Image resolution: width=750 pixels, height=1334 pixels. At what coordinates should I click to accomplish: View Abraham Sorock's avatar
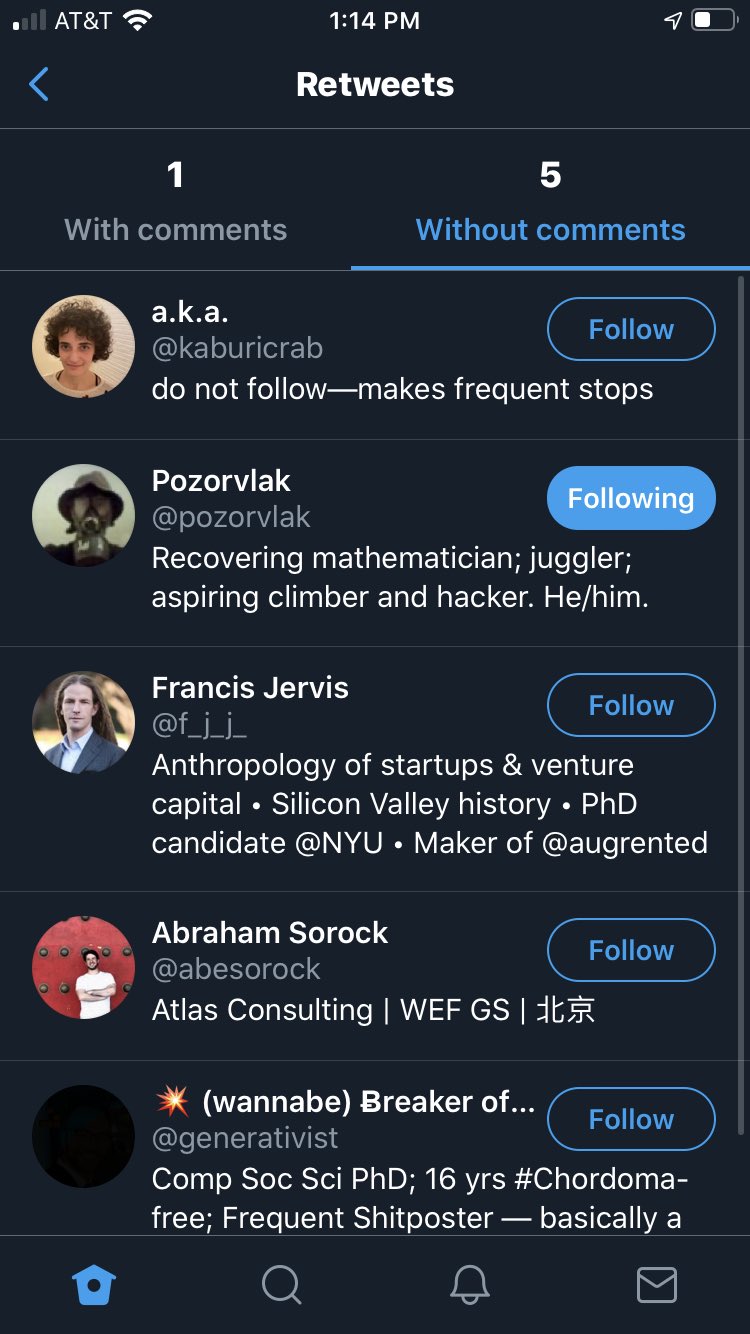click(84, 966)
